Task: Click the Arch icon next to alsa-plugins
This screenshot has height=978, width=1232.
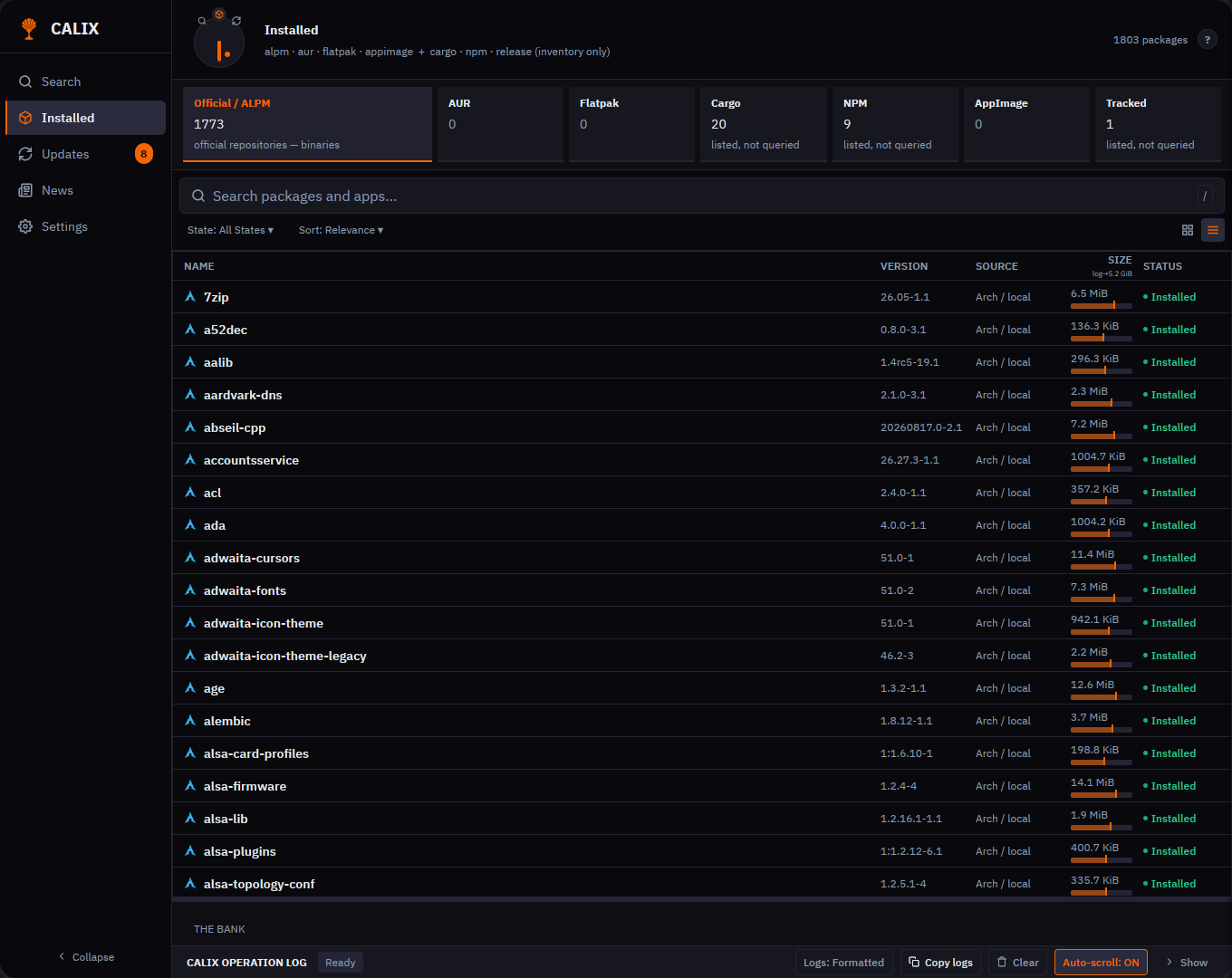Action: [190, 851]
